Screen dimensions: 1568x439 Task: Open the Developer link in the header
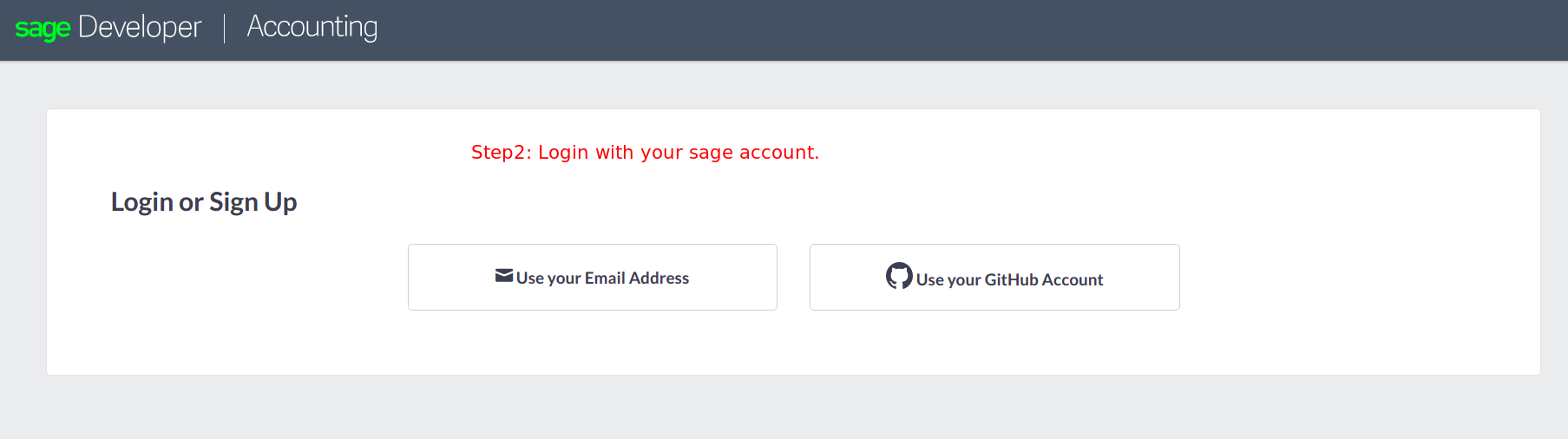click(x=140, y=28)
